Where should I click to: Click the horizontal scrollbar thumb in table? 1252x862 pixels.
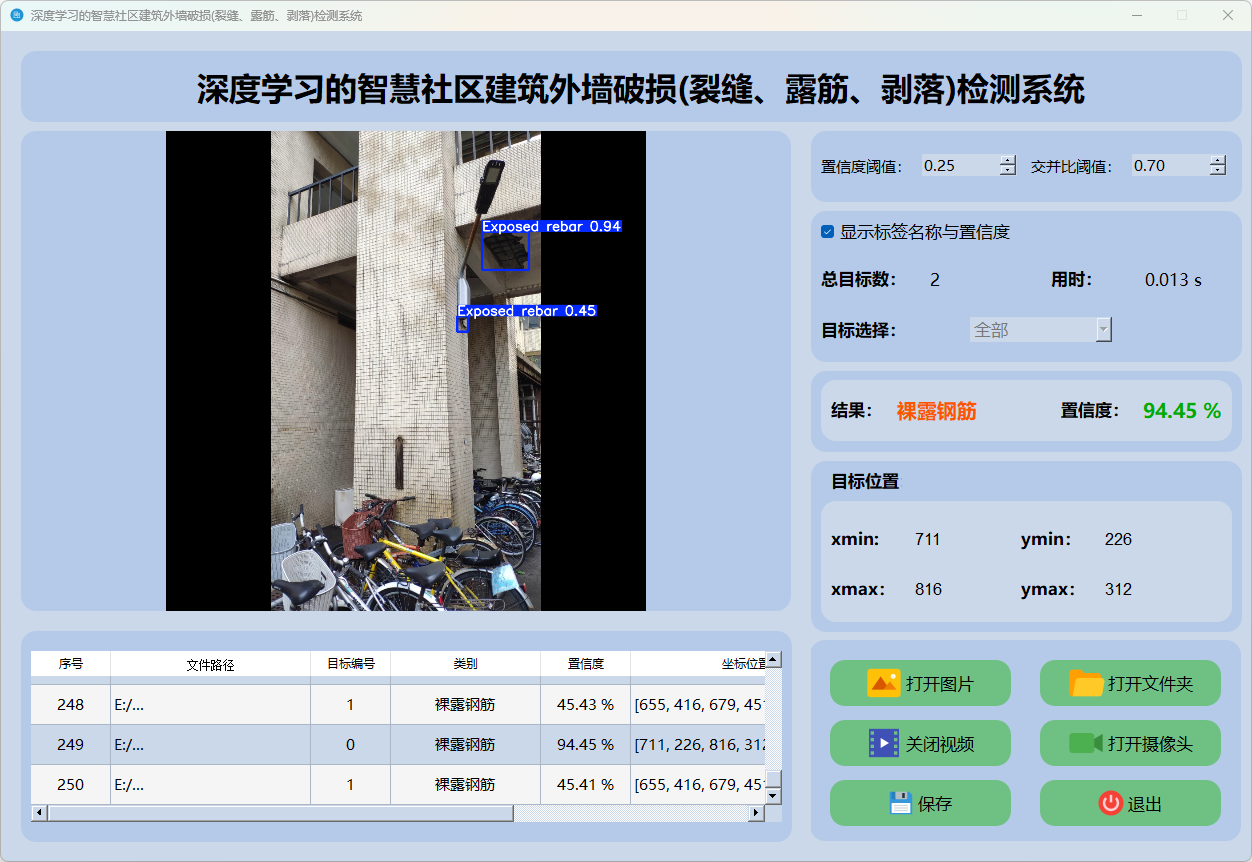[x=280, y=813]
